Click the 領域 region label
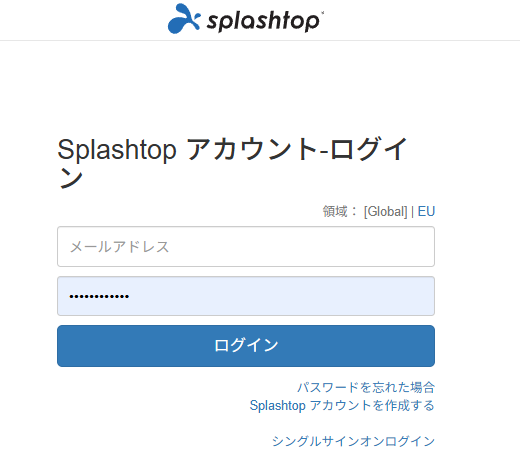The image size is (520, 462). point(335,211)
